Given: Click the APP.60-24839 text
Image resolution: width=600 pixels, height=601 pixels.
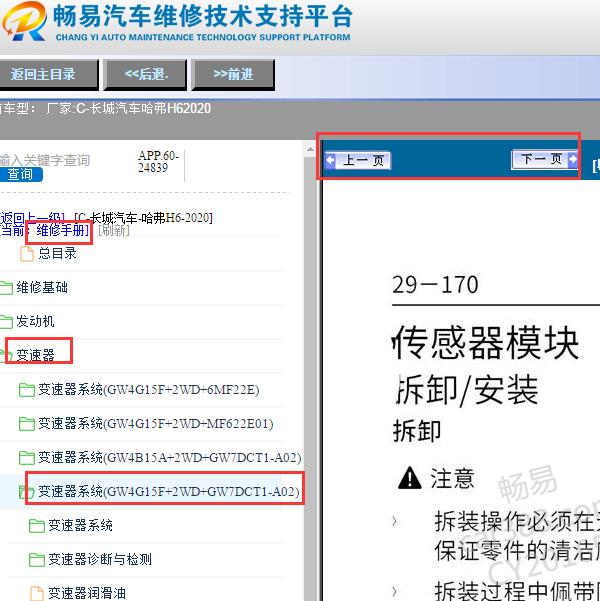Looking at the screenshot, I should (x=158, y=161).
